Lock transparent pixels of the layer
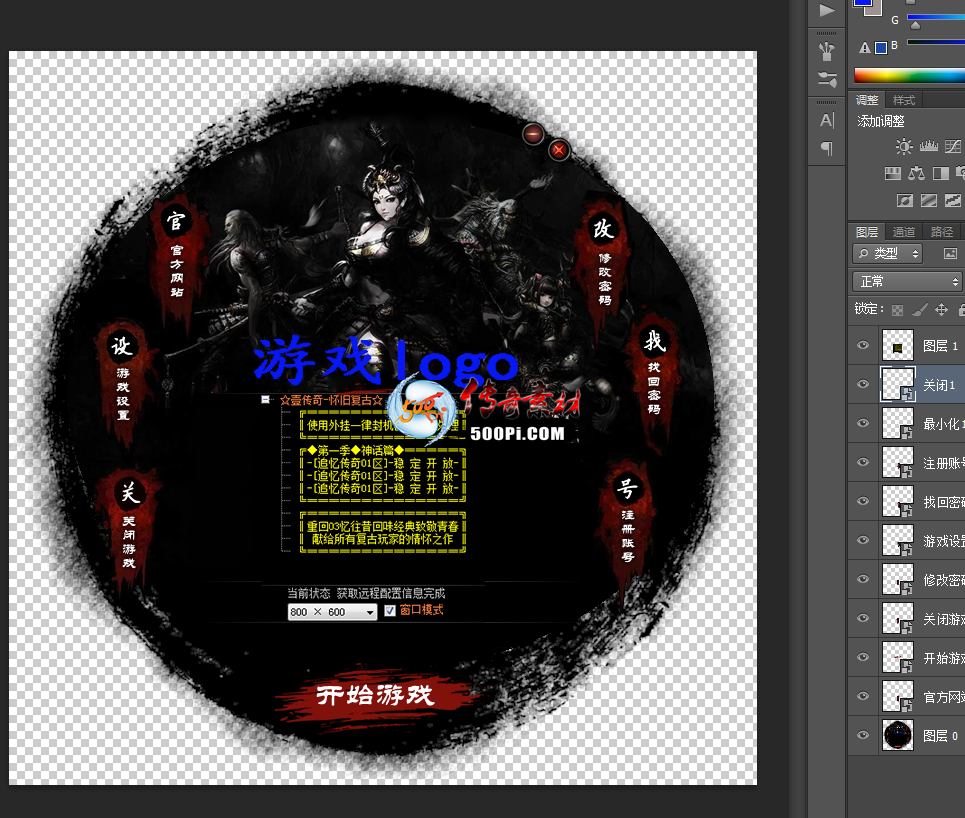The image size is (965, 818). [897, 310]
